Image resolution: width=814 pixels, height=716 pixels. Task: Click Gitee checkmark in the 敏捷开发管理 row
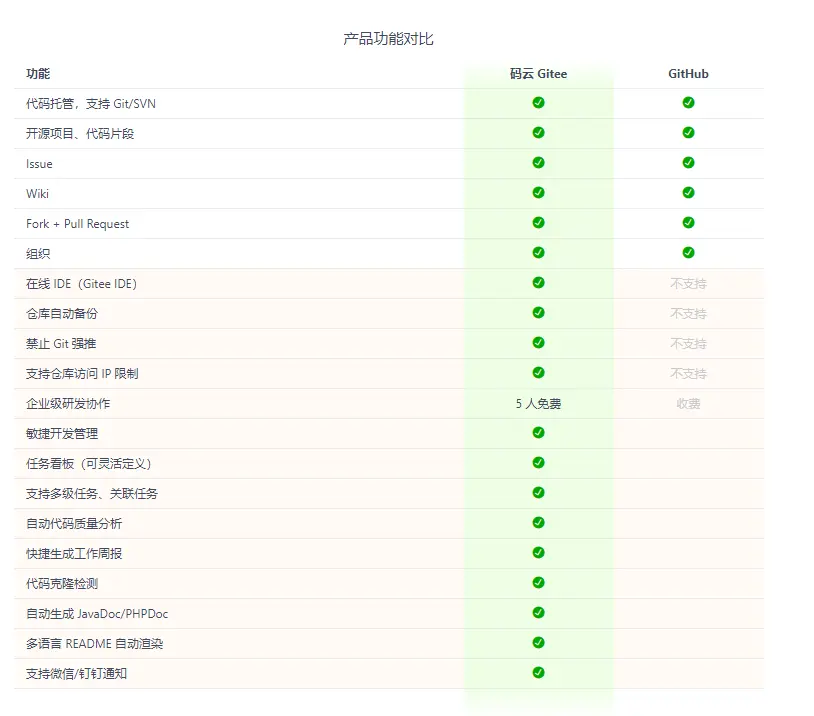538,433
